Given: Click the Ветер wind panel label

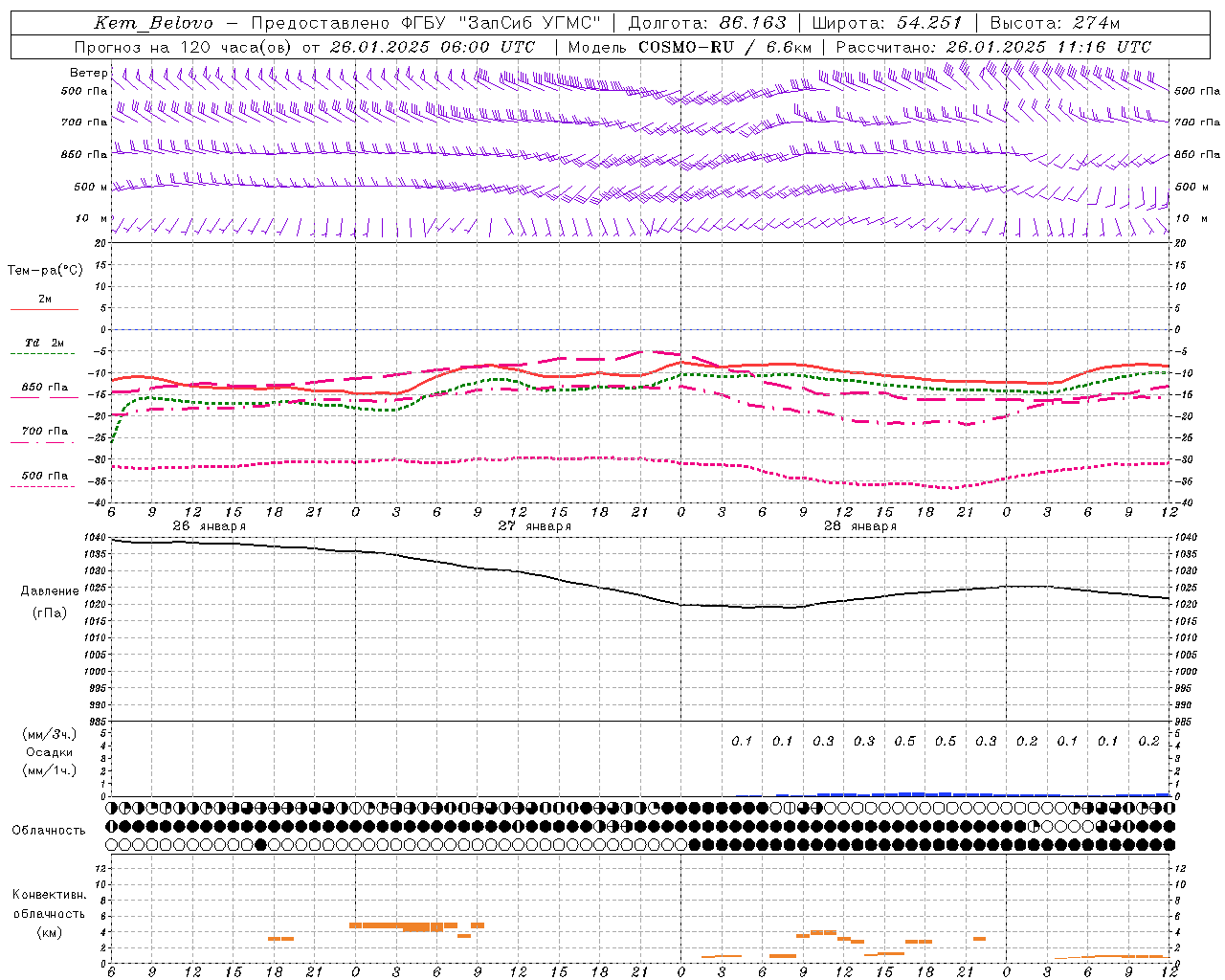Looking at the screenshot, I should point(89,73).
